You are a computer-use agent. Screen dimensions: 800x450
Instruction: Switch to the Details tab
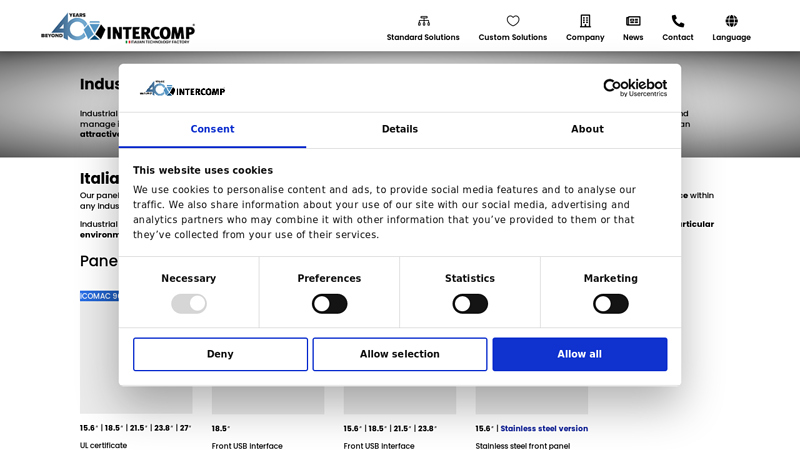coord(400,129)
